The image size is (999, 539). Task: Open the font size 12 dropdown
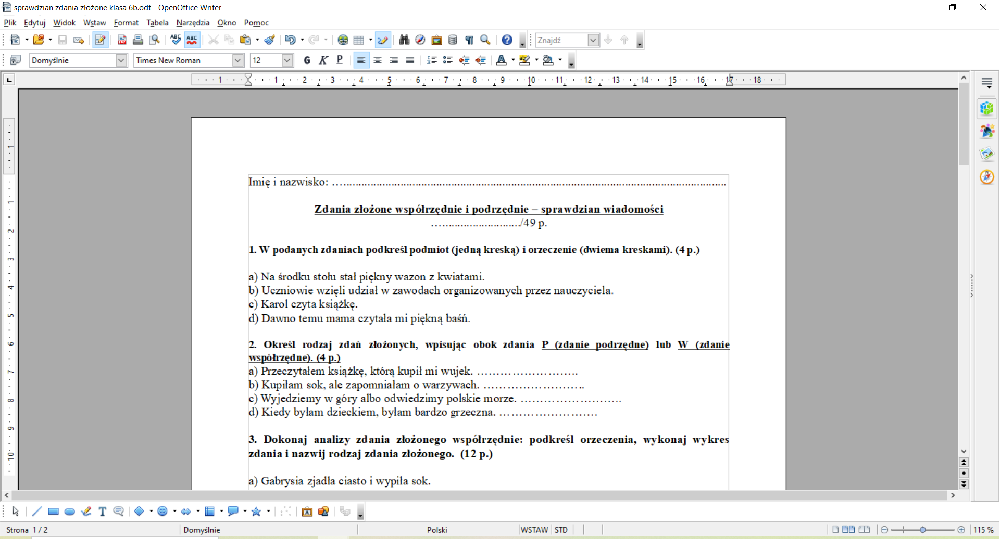[288, 60]
